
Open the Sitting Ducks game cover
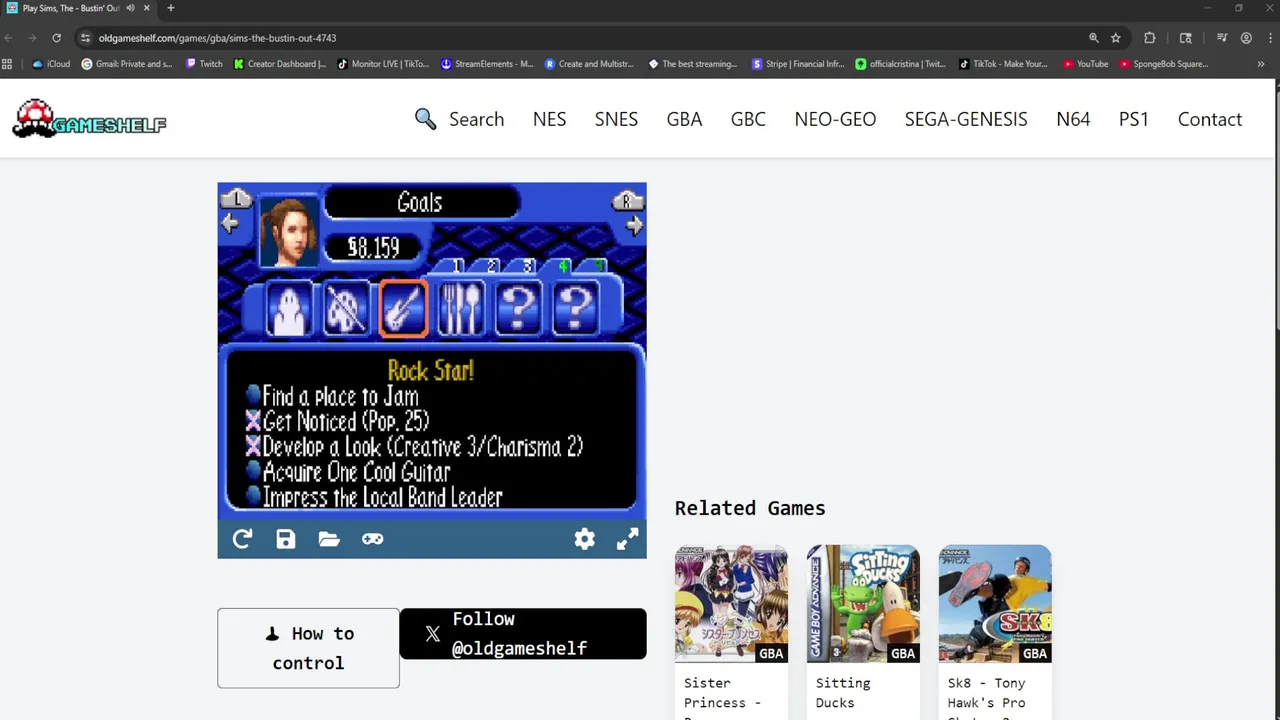click(863, 604)
